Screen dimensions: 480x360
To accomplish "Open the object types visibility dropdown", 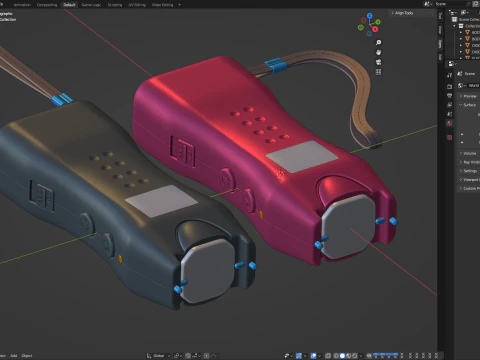I will (289, 356).
